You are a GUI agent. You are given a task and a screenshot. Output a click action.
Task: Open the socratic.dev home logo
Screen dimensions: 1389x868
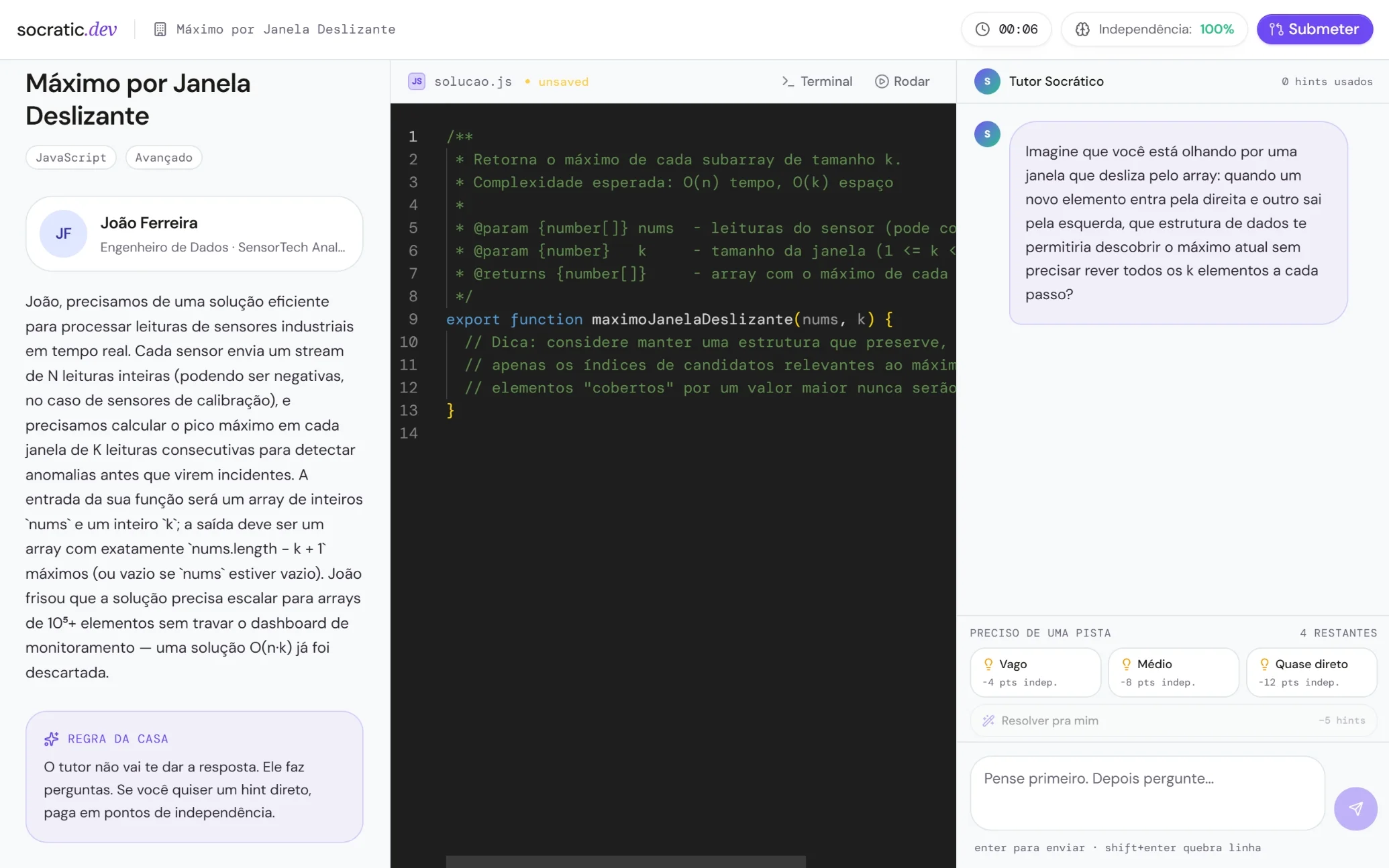67,29
